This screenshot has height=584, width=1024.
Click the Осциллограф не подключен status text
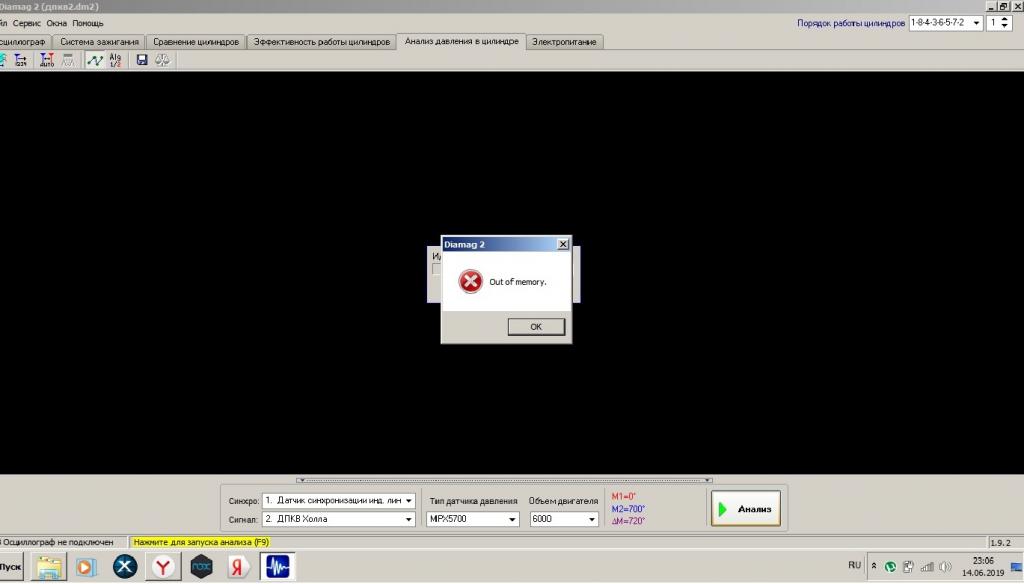point(57,542)
